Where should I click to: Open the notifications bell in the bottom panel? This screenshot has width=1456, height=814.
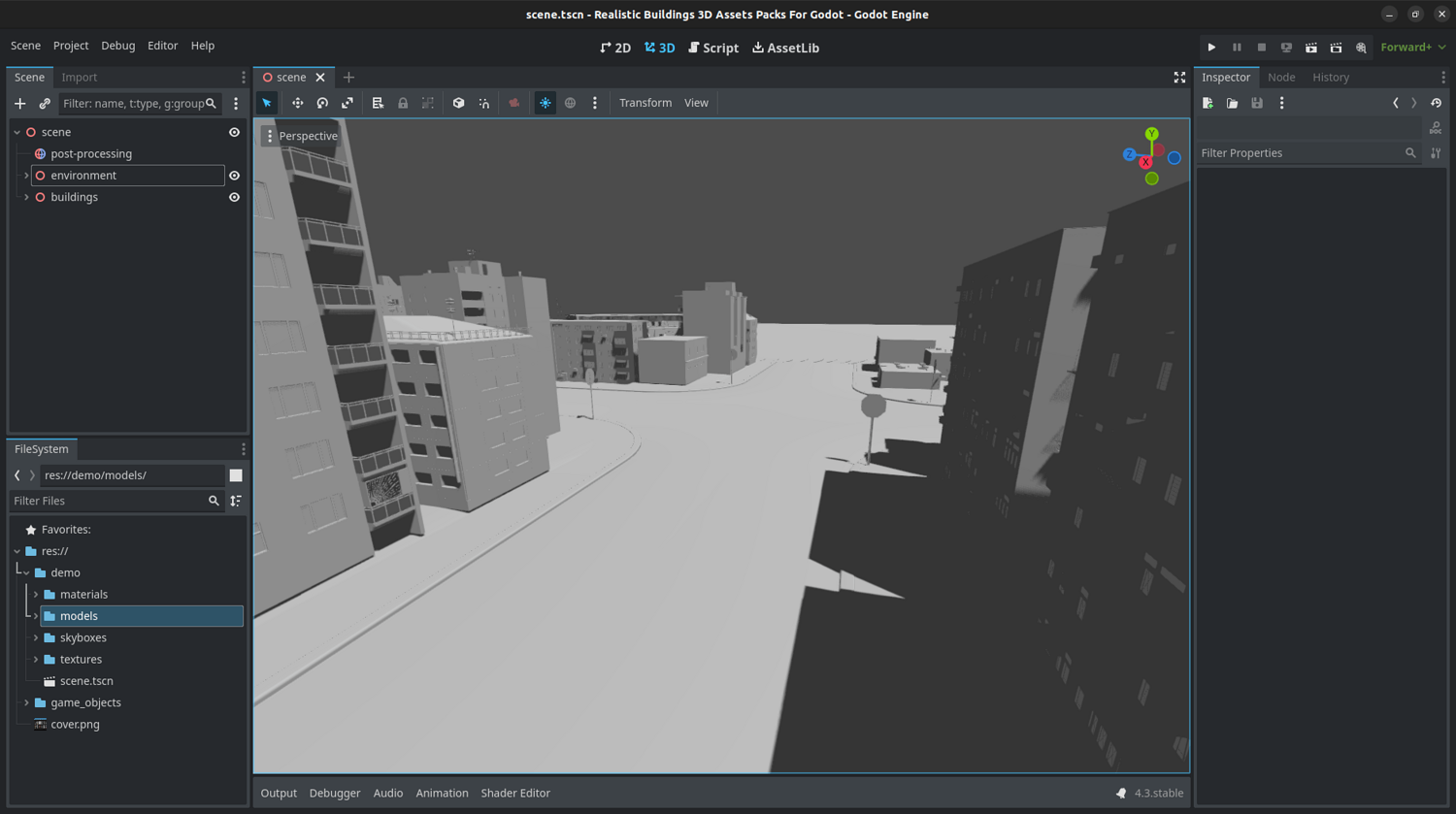[x=1121, y=794]
